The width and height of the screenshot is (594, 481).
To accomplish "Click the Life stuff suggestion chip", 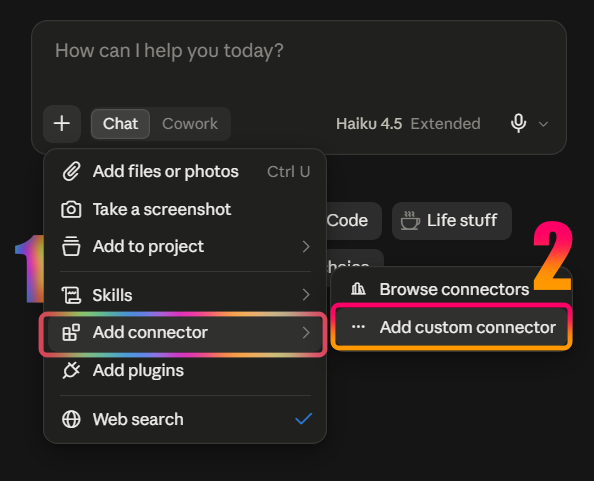I will pyautogui.click(x=452, y=220).
